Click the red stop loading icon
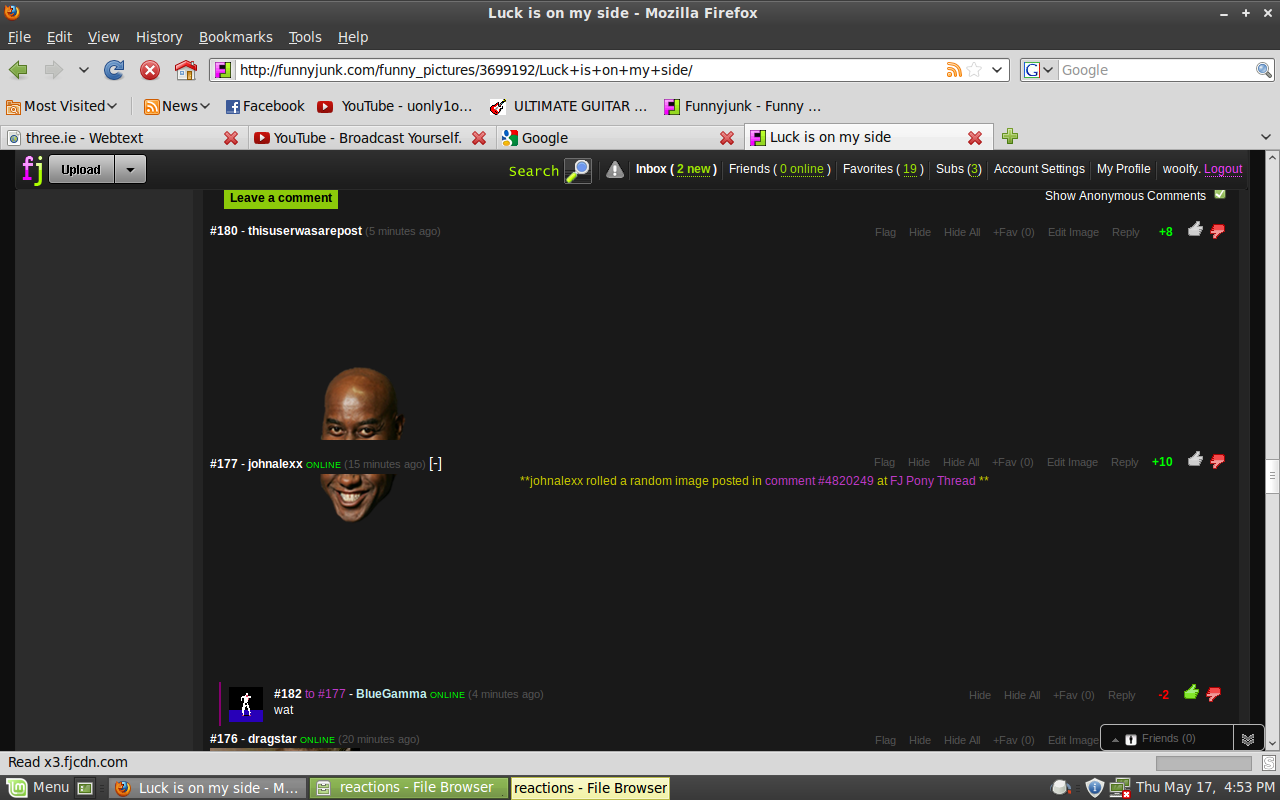The image size is (1280, 800). 150,70
